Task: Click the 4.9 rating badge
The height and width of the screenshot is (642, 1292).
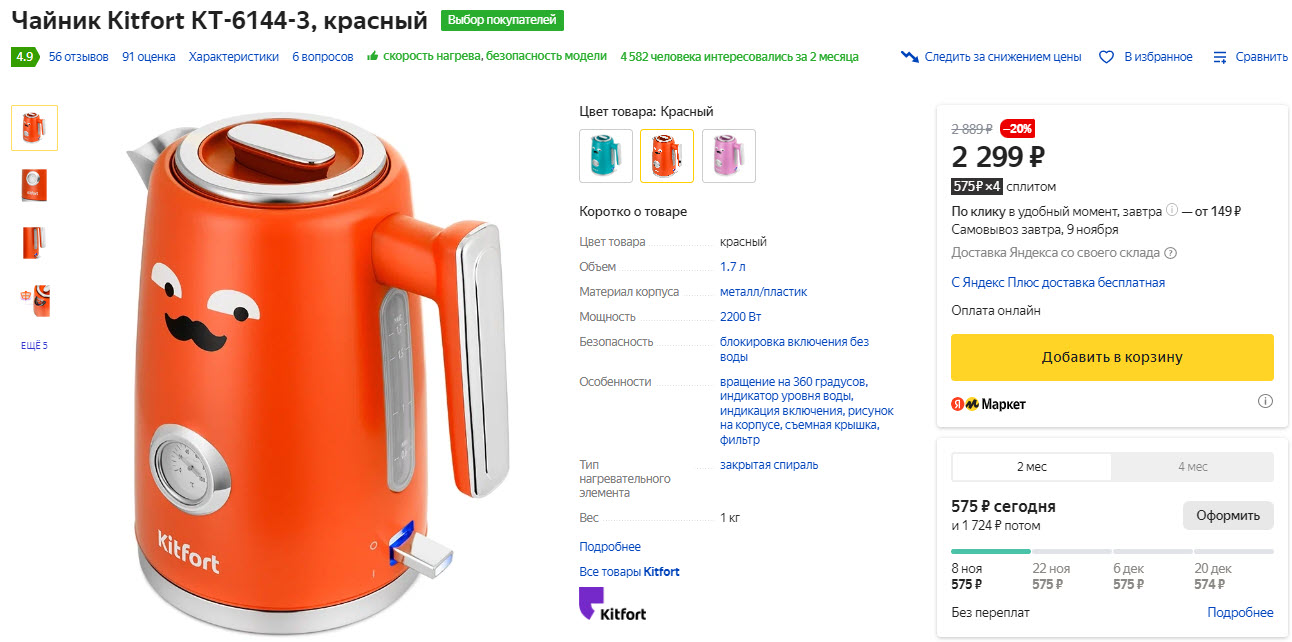Action: (x=25, y=57)
